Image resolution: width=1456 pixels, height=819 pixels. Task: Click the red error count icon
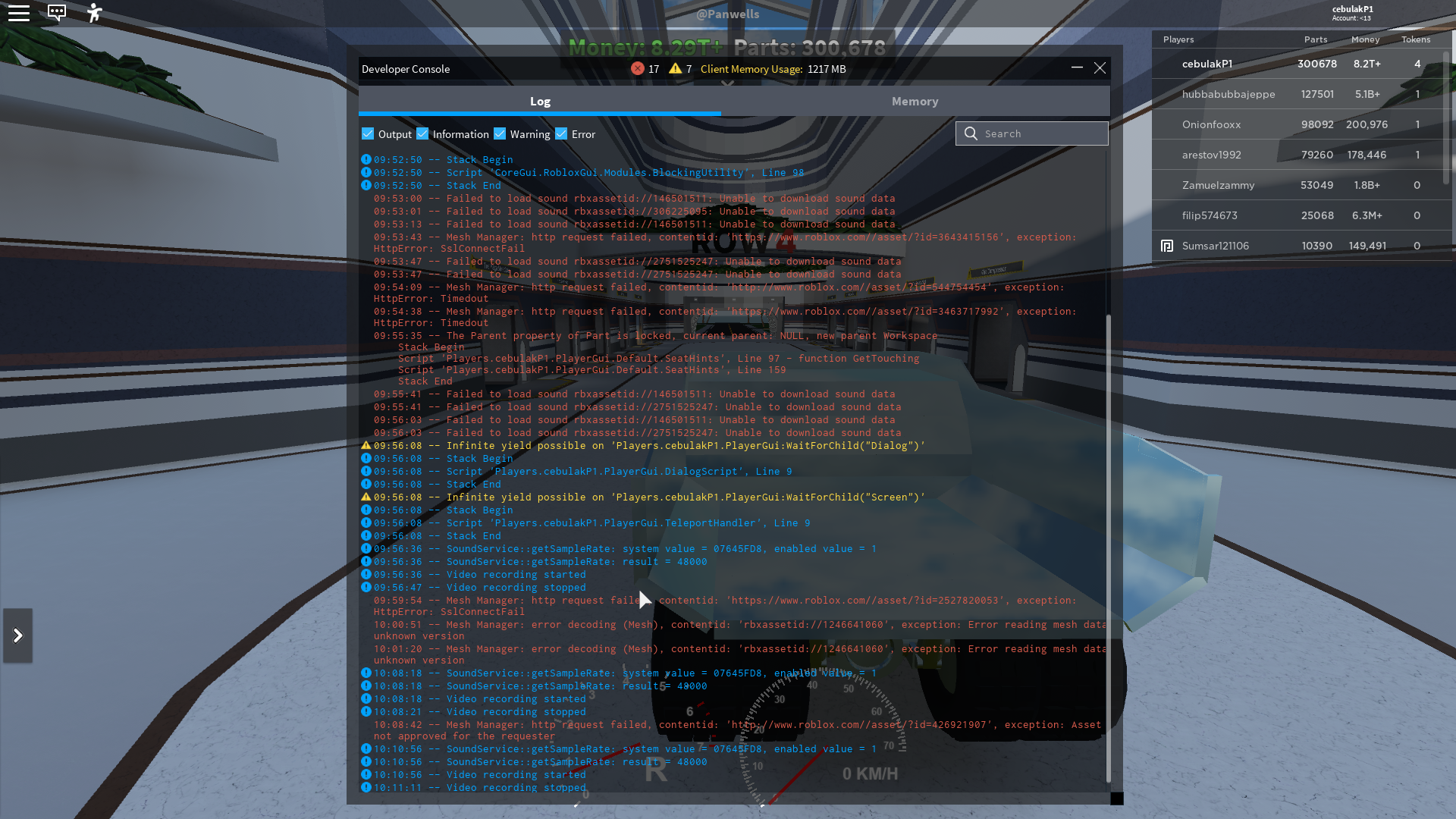(637, 68)
